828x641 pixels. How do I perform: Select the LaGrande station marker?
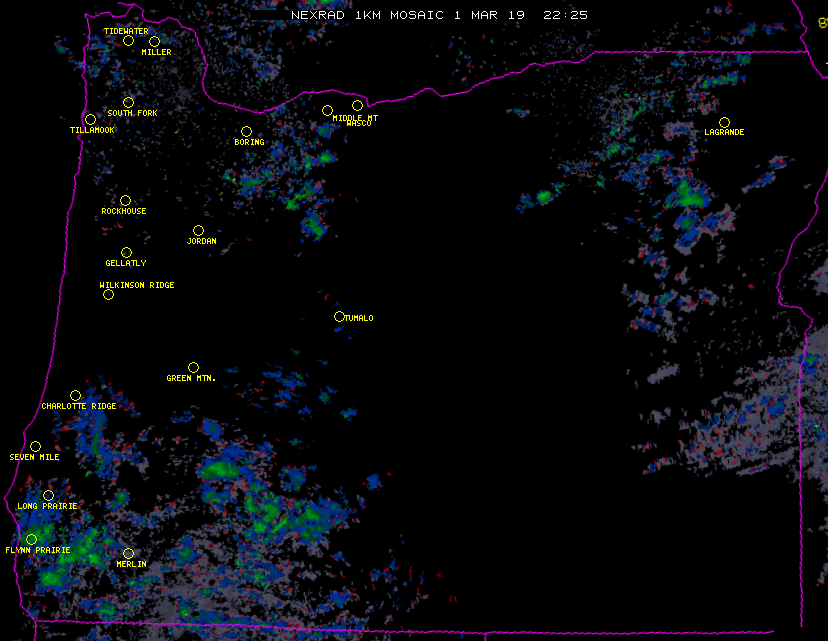click(x=724, y=122)
